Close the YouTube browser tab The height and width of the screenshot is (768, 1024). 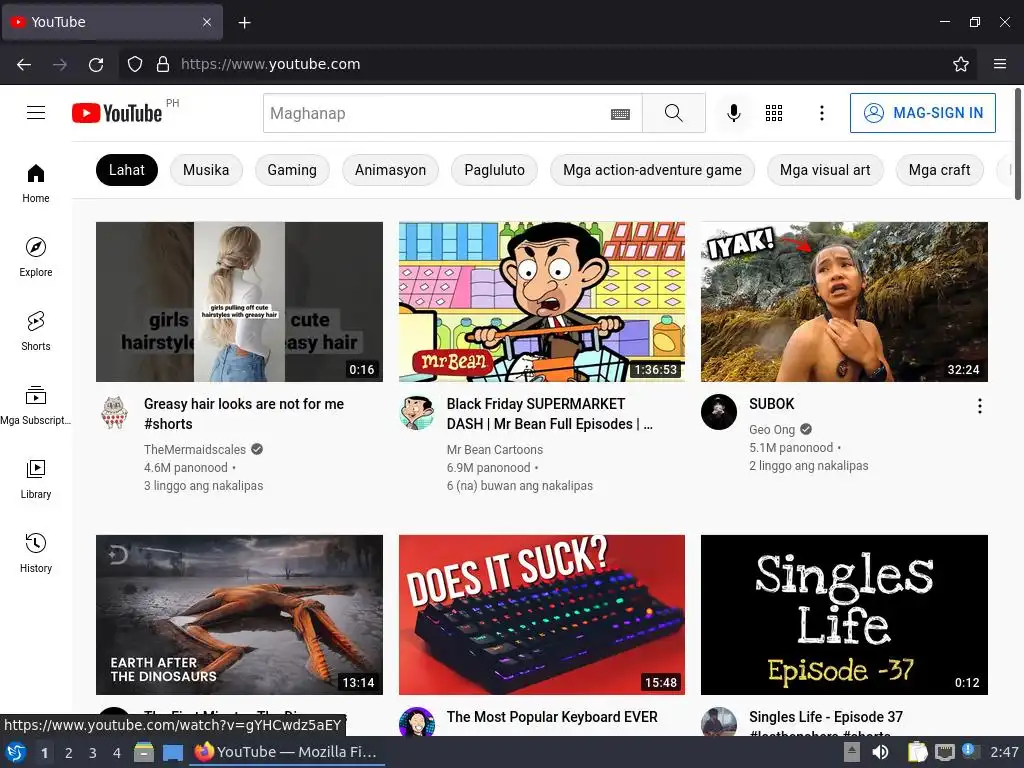[x=206, y=22]
